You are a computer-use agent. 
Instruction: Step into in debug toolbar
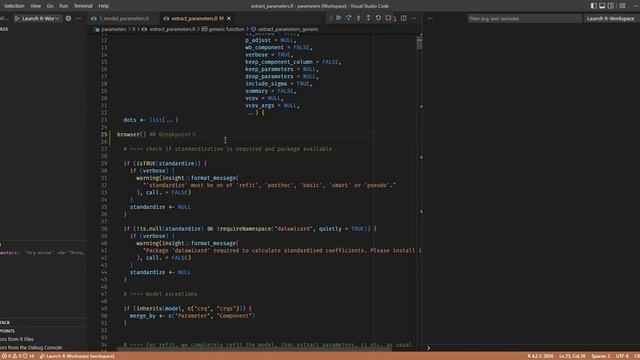click(x=358, y=18)
